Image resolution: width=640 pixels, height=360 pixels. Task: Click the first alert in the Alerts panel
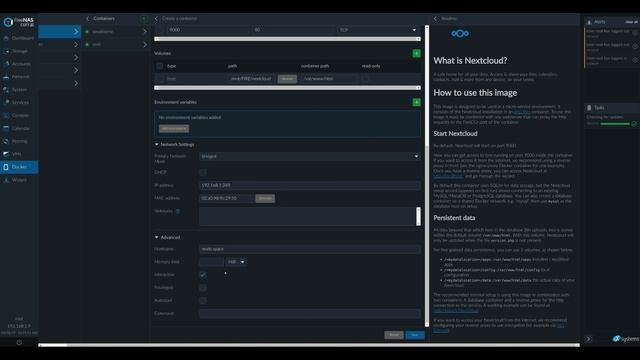612,33
